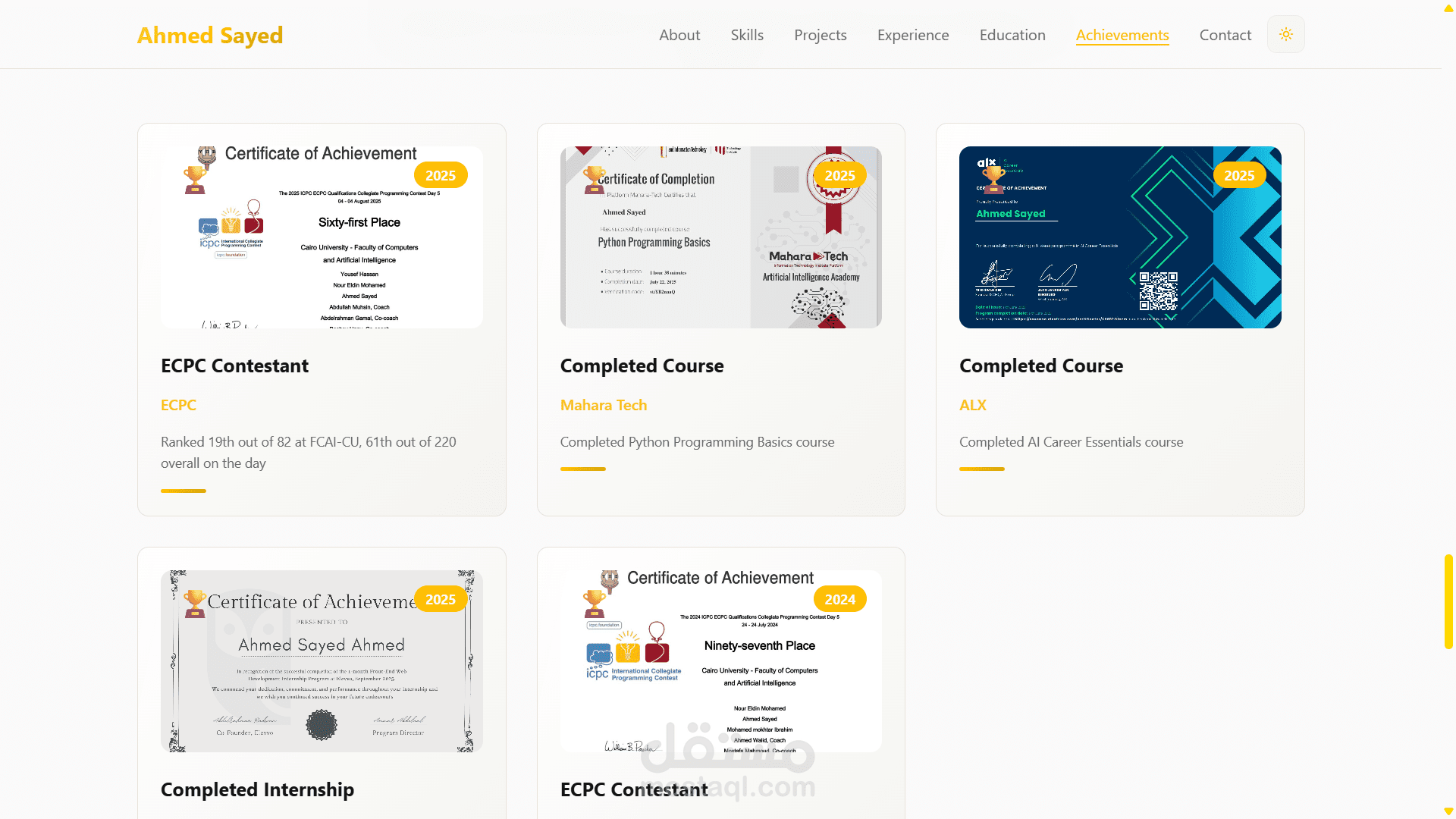This screenshot has width=1456, height=819.
Task: Click trophy icon on Mahara Tech certificate
Action: [x=594, y=180]
